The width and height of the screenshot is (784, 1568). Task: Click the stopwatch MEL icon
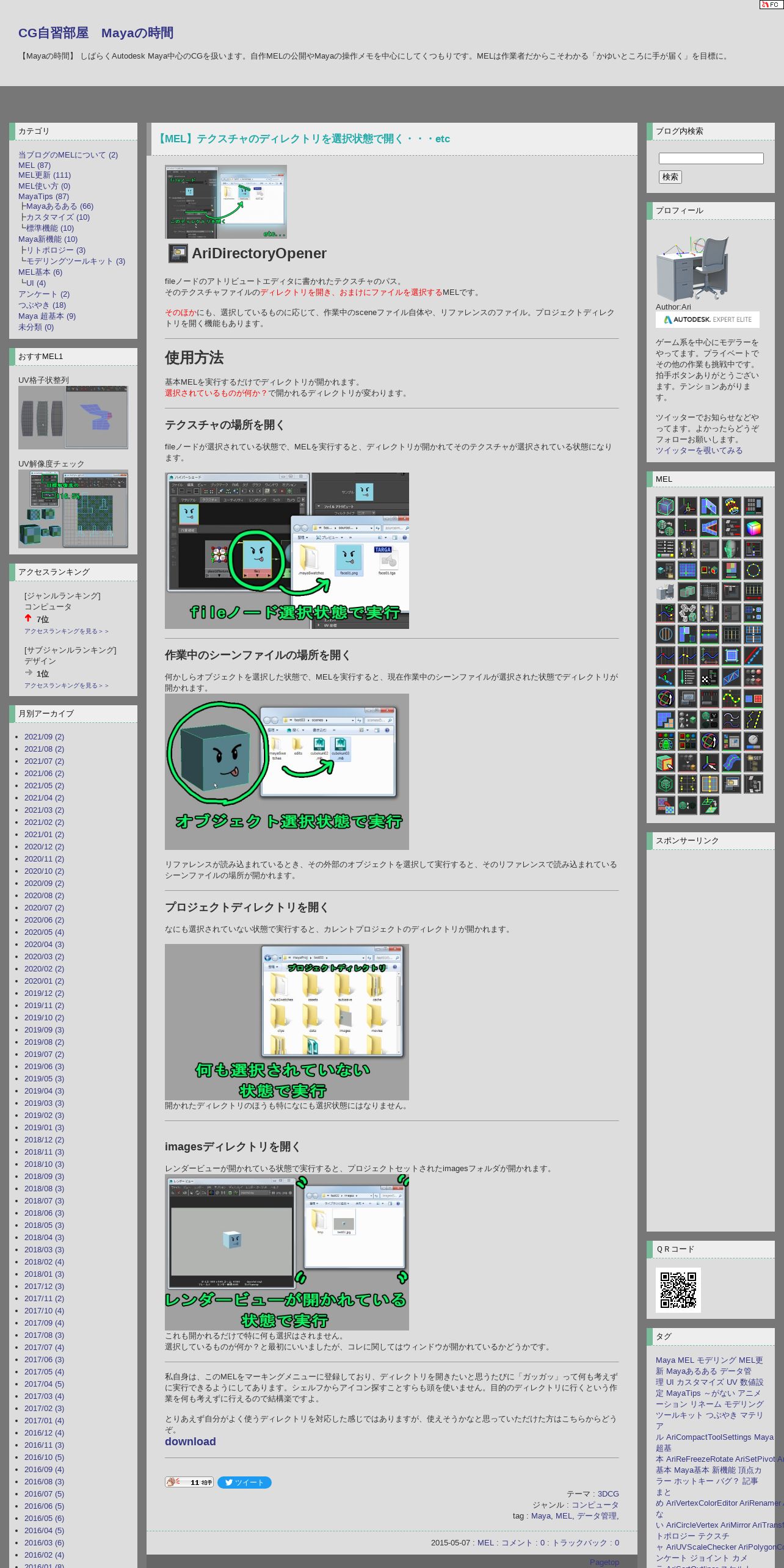[753, 741]
